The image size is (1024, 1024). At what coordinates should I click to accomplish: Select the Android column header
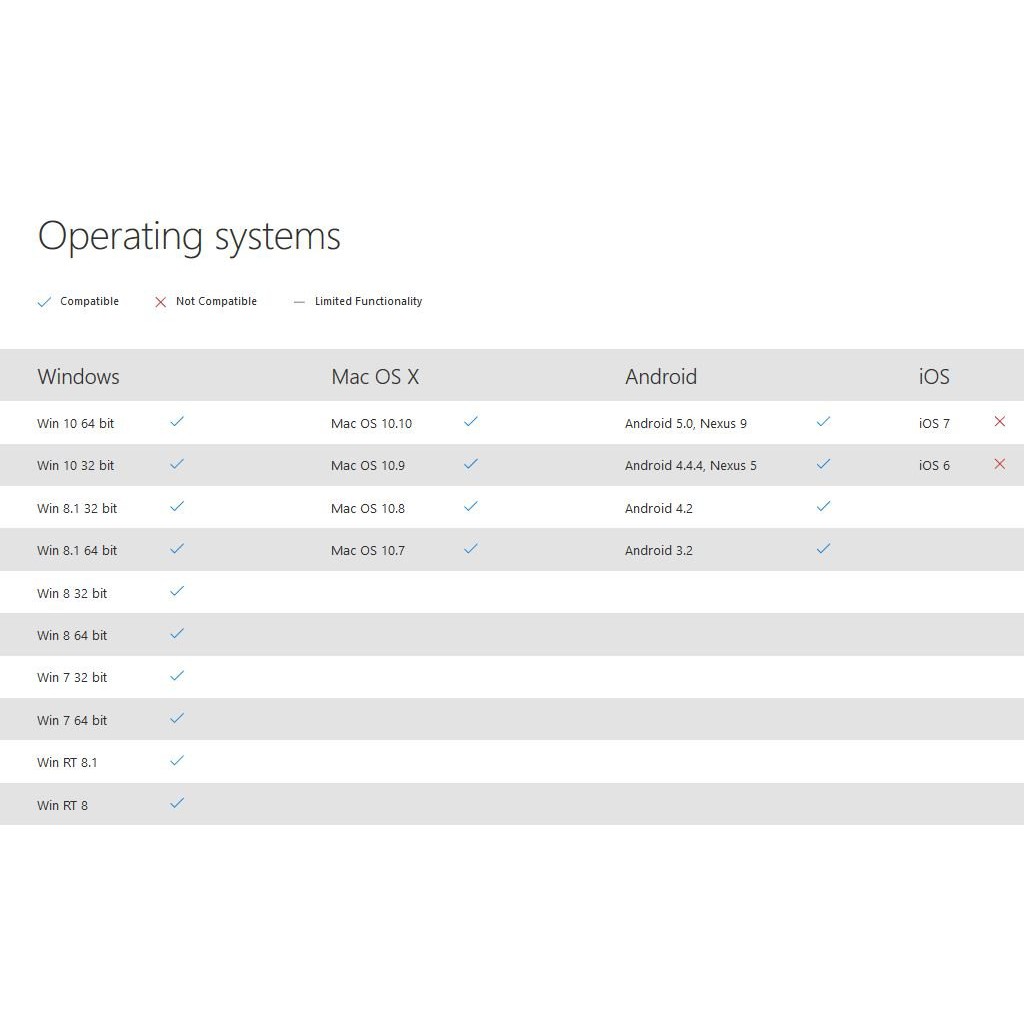pos(661,377)
